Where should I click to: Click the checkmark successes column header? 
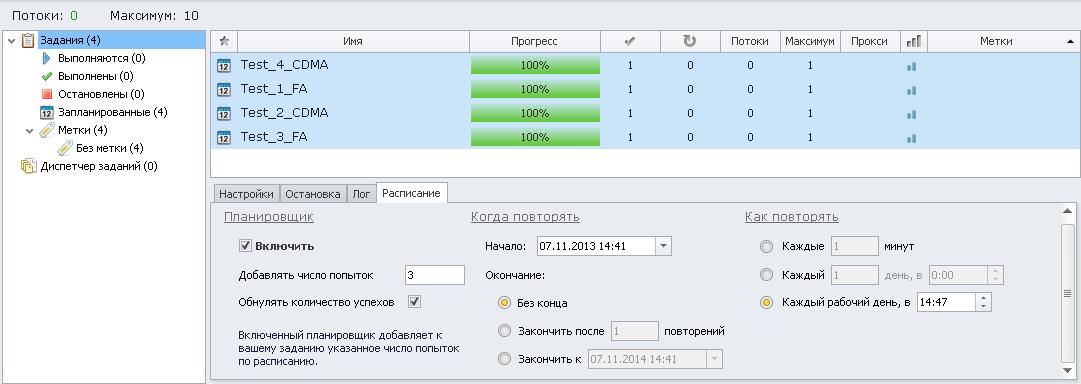click(x=629, y=41)
